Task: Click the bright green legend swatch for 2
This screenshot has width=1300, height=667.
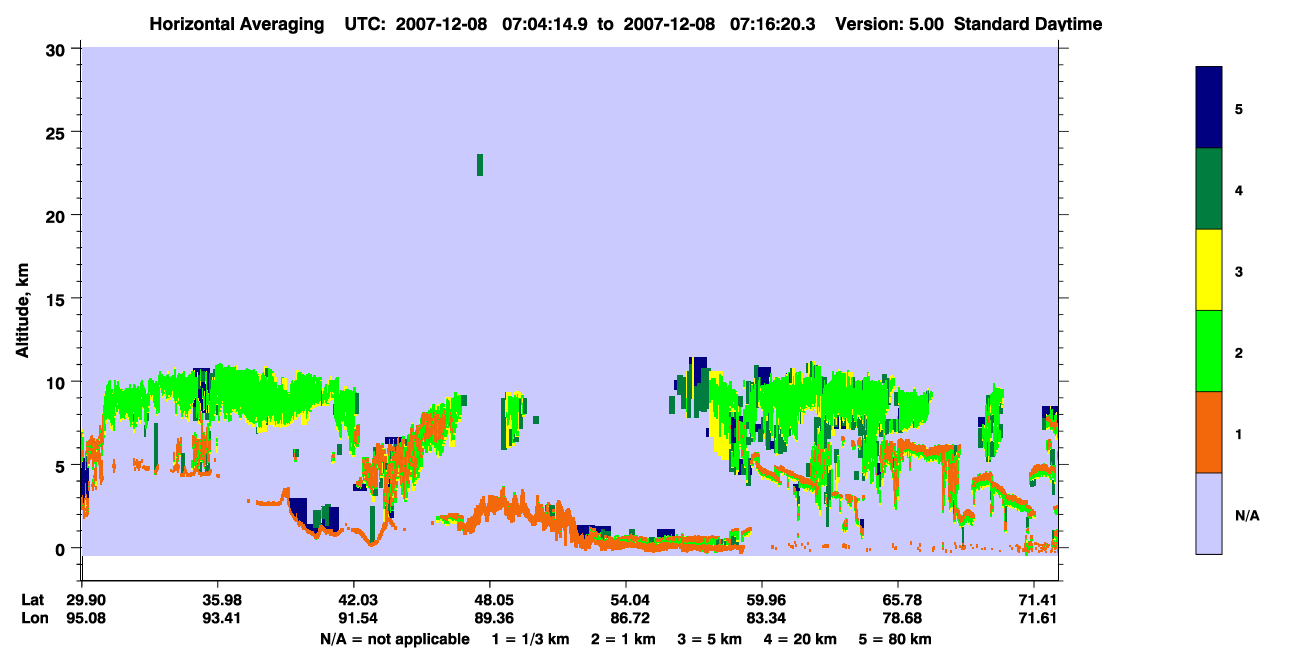Action: click(1209, 351)
